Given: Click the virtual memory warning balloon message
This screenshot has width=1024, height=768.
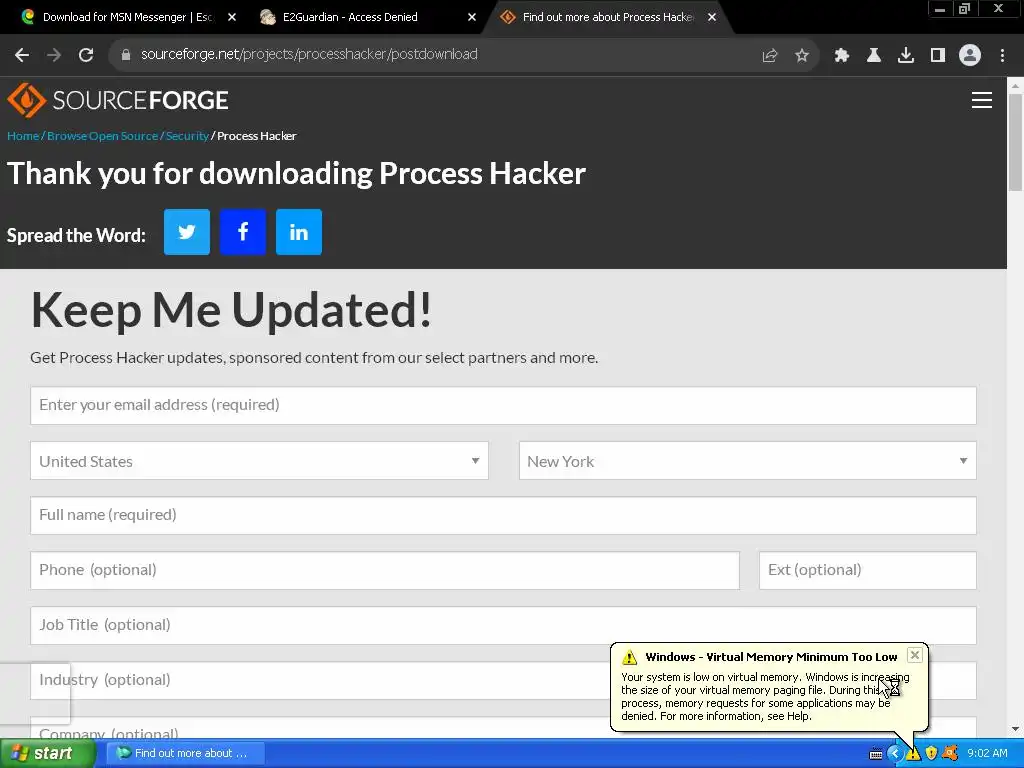Looking at the screenshot, I should click(765, 696).
